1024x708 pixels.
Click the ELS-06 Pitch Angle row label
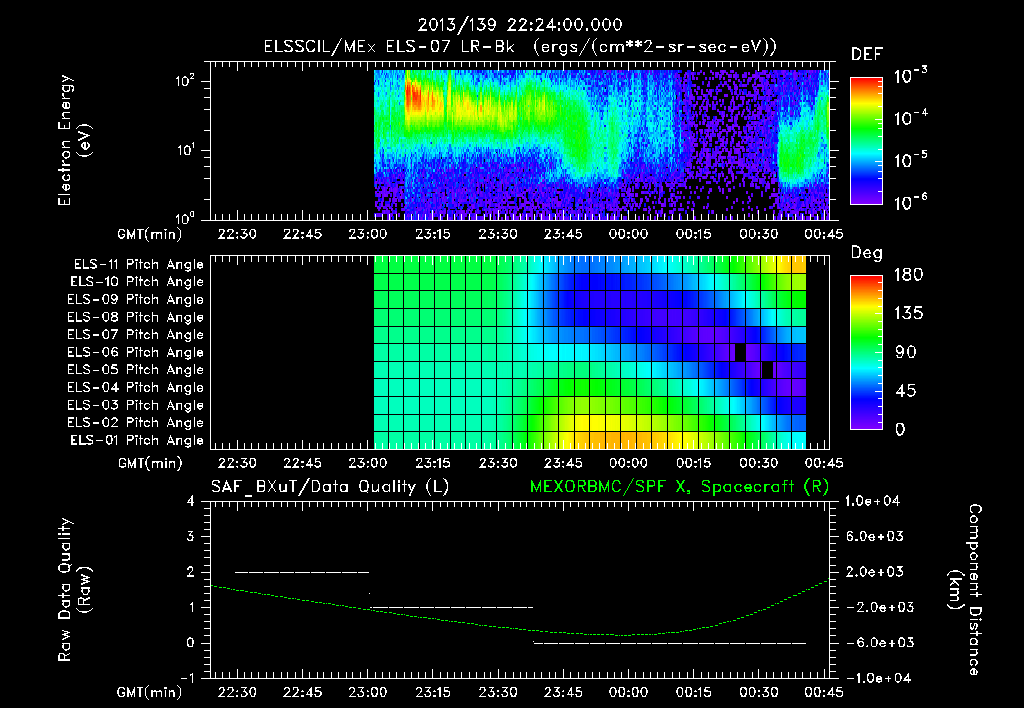pyautogui.click(x=136, y=353)
